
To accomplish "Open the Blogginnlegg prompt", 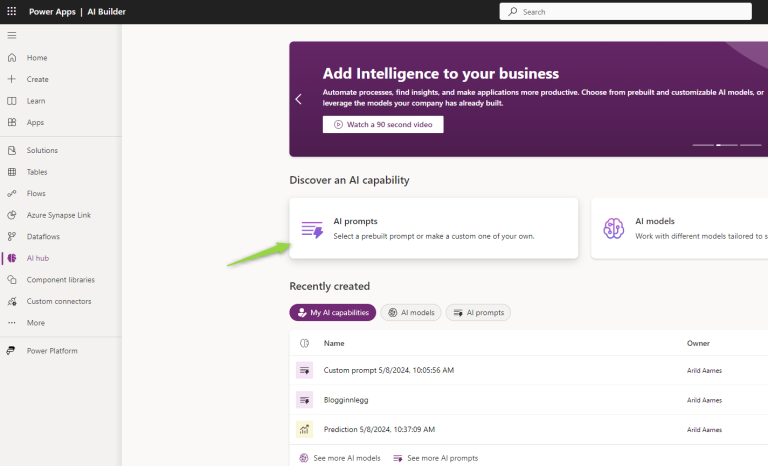I will click(346, 400).
